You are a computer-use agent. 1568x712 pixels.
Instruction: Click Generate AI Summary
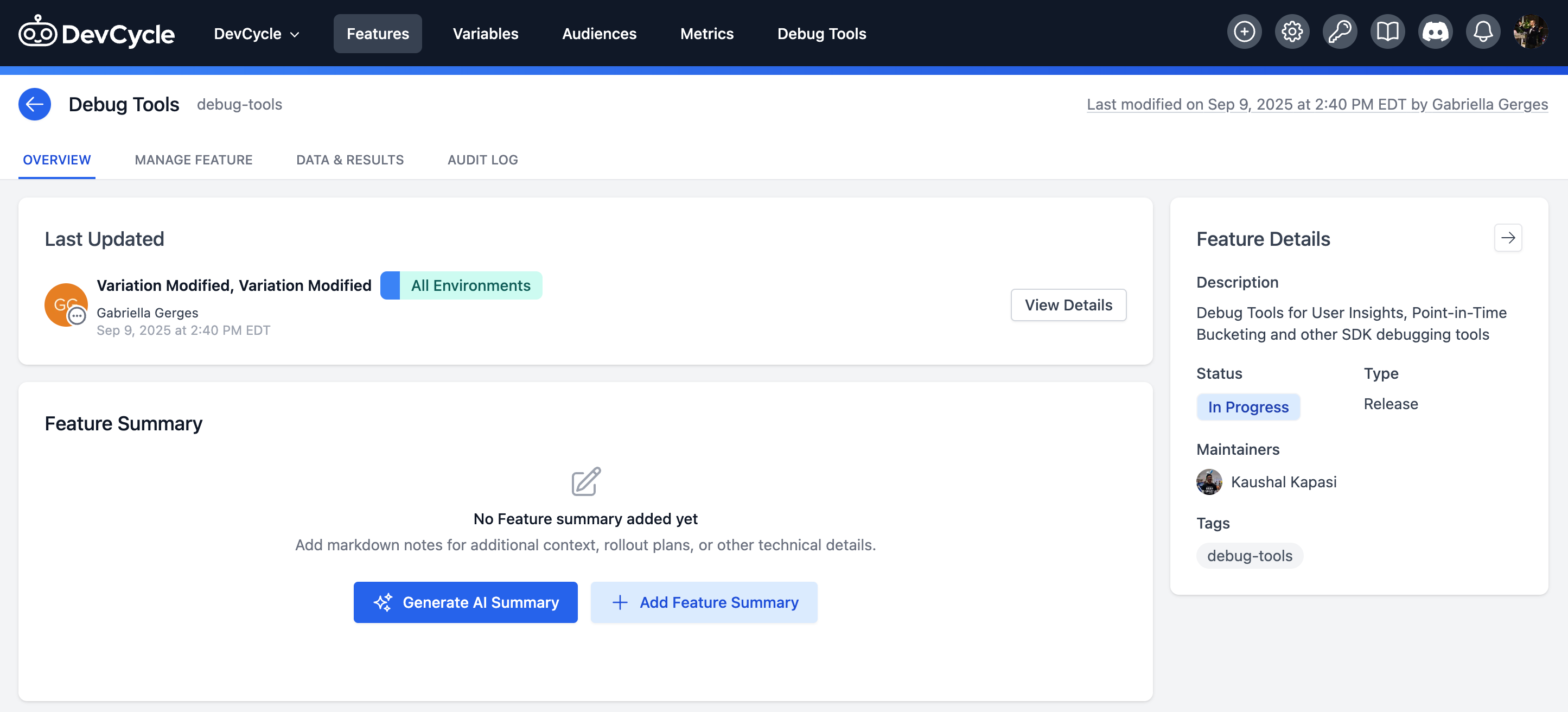465,602
